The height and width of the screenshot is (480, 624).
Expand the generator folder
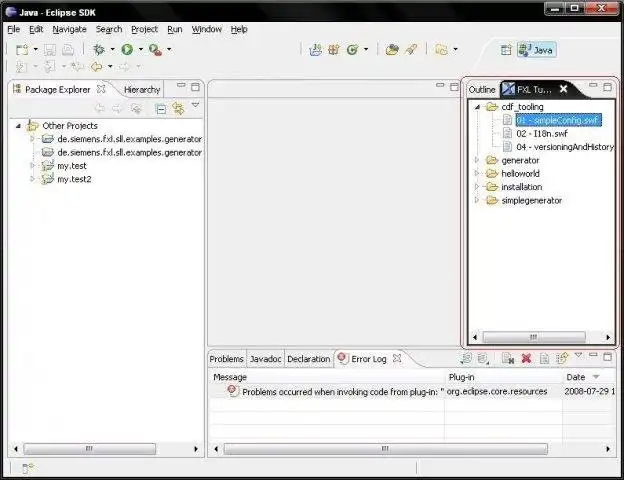[477, 160]
